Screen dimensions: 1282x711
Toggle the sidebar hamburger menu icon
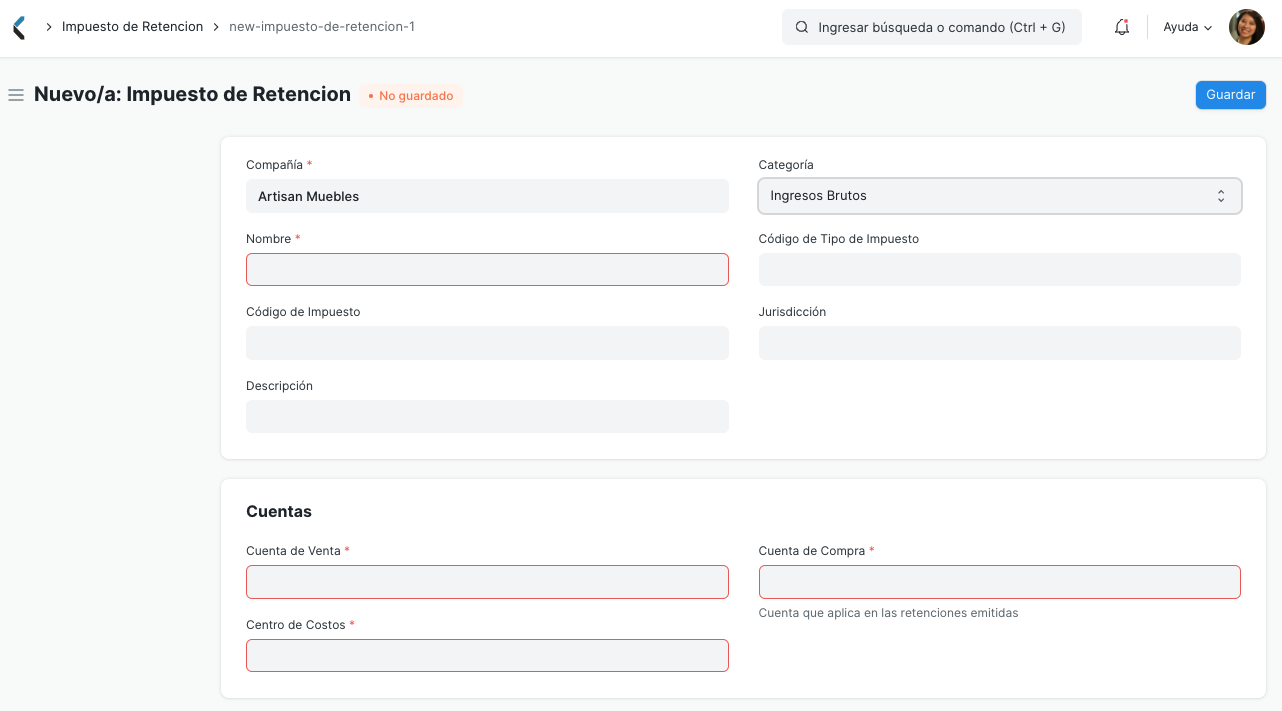click(x=16, y=95)
